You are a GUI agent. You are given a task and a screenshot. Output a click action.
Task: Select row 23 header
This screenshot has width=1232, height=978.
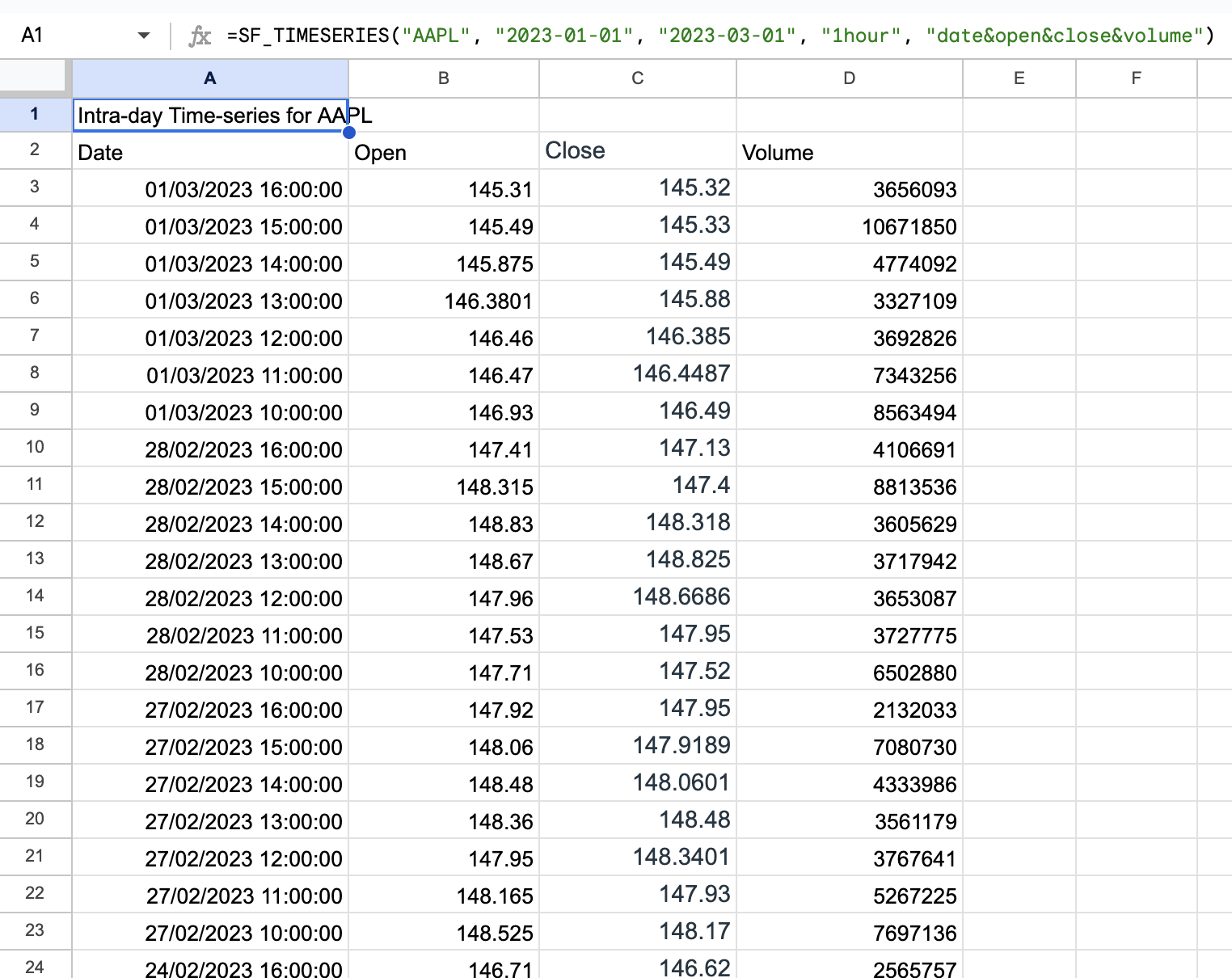click(x=36, y=931)
